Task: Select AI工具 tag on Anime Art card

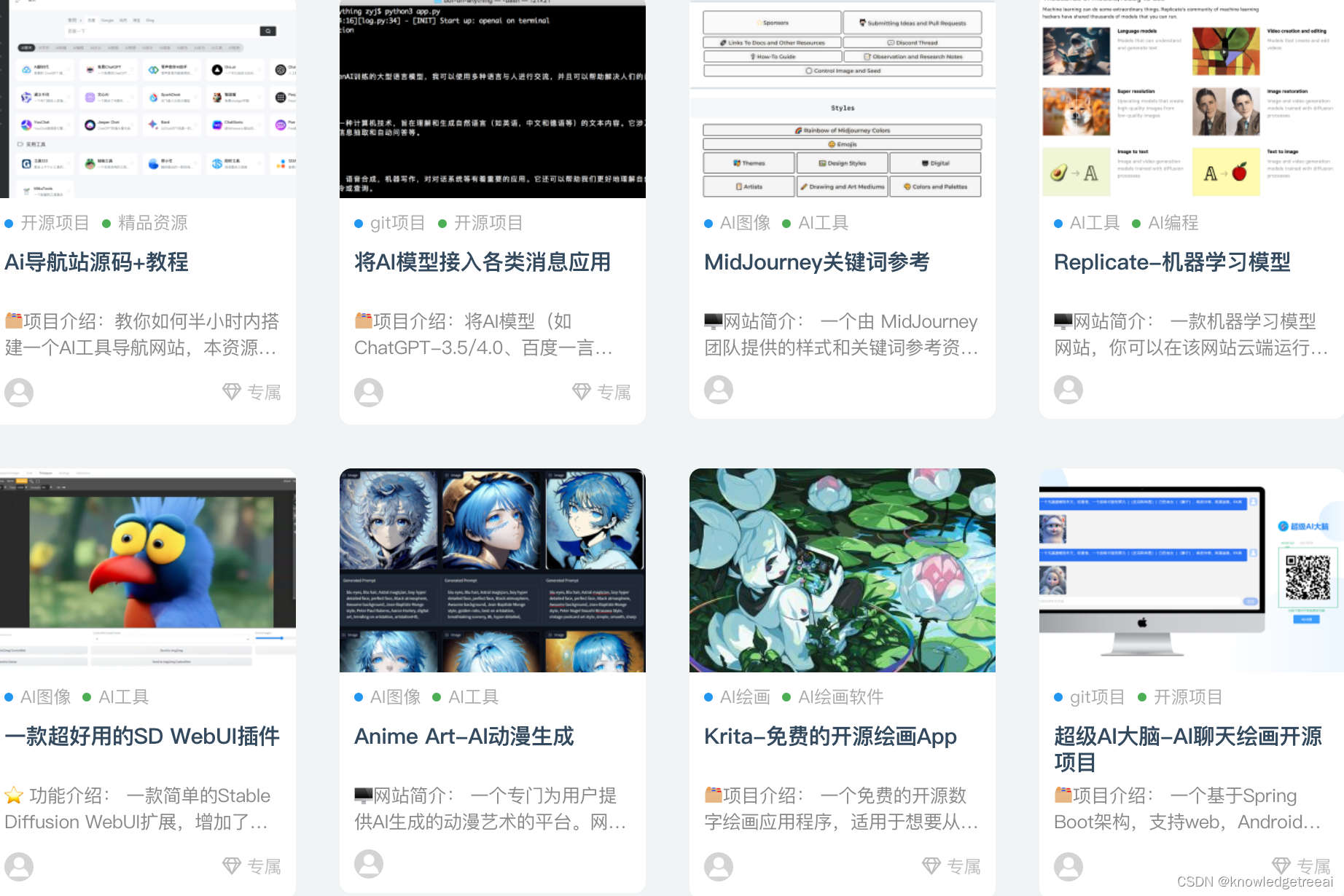Action: [466, 697]
